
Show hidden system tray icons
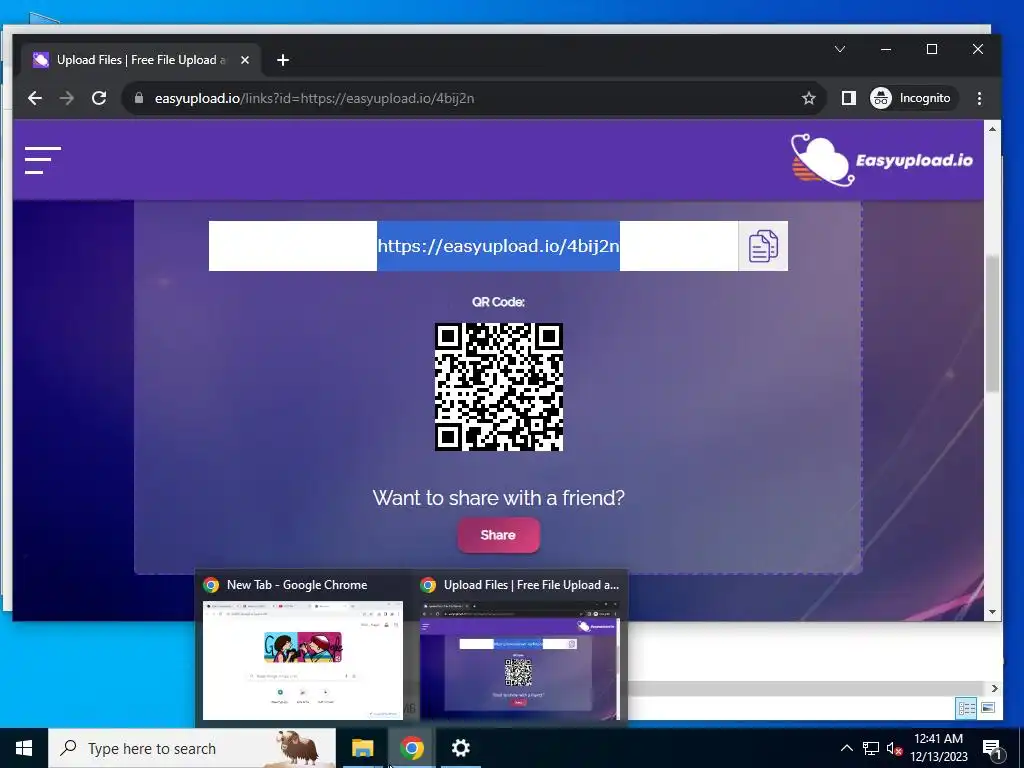846,748
